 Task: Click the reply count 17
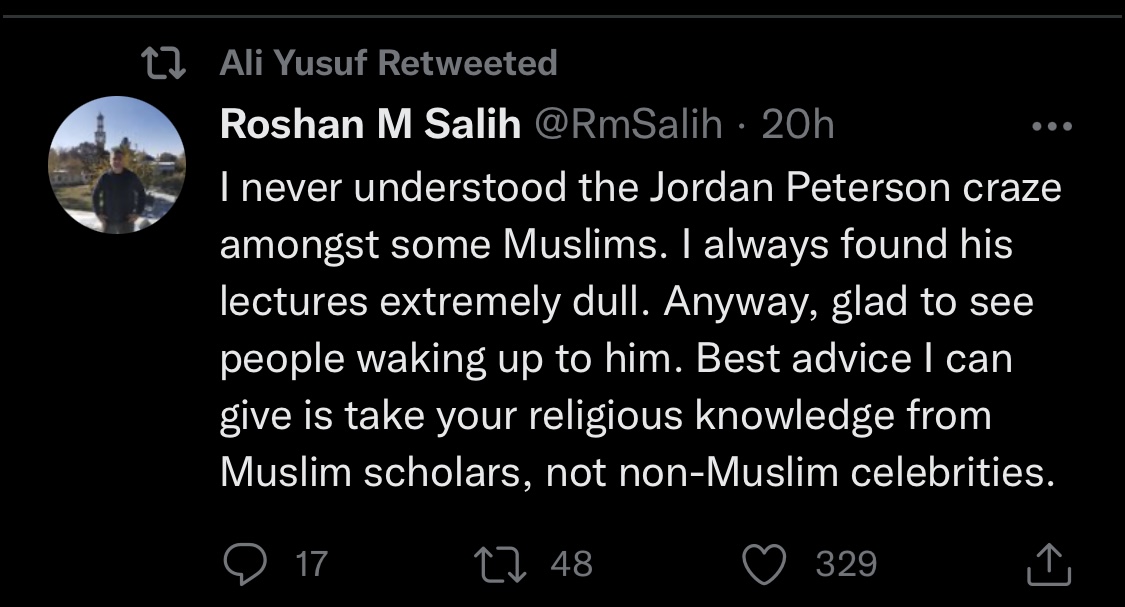pos(312,564)
